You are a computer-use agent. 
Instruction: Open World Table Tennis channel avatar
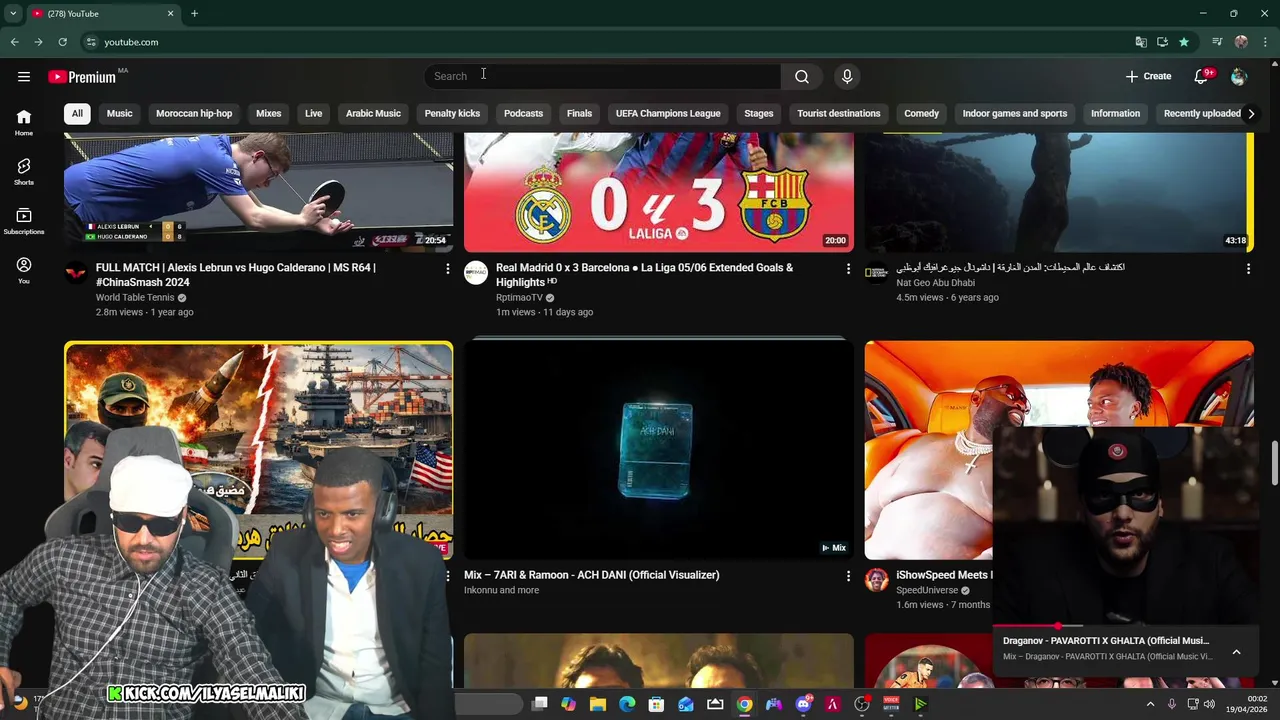(76, 272)
